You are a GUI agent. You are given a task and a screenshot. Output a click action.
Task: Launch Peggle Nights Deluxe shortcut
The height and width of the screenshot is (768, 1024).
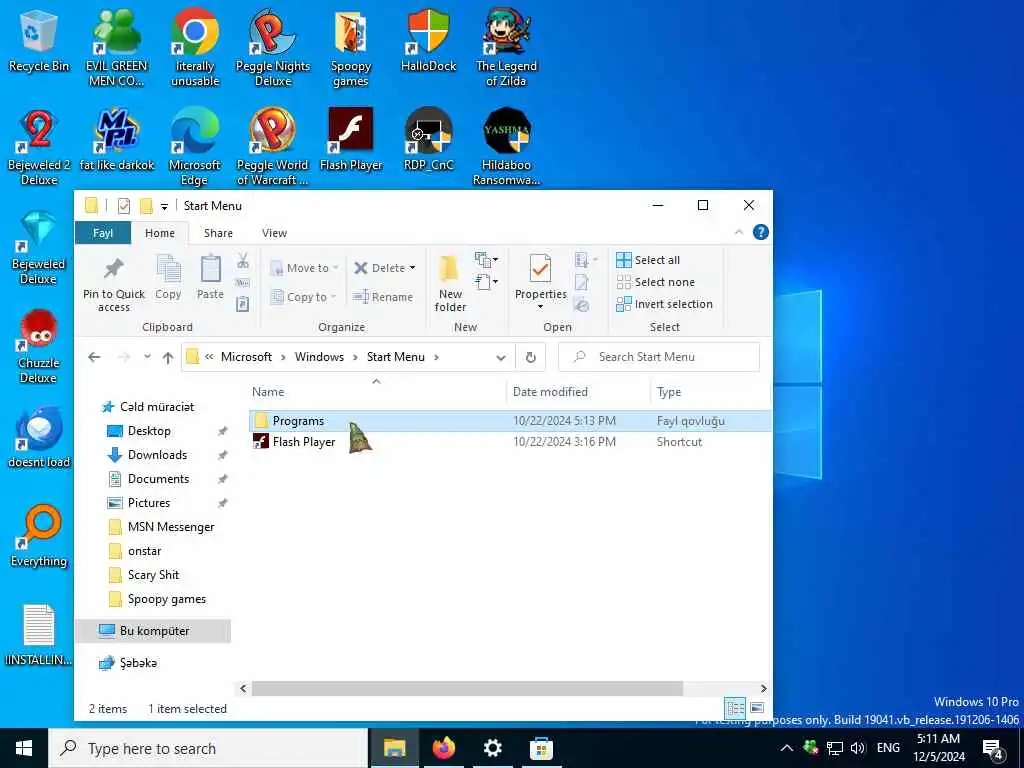pyautogui.click(x=272, y=48)
